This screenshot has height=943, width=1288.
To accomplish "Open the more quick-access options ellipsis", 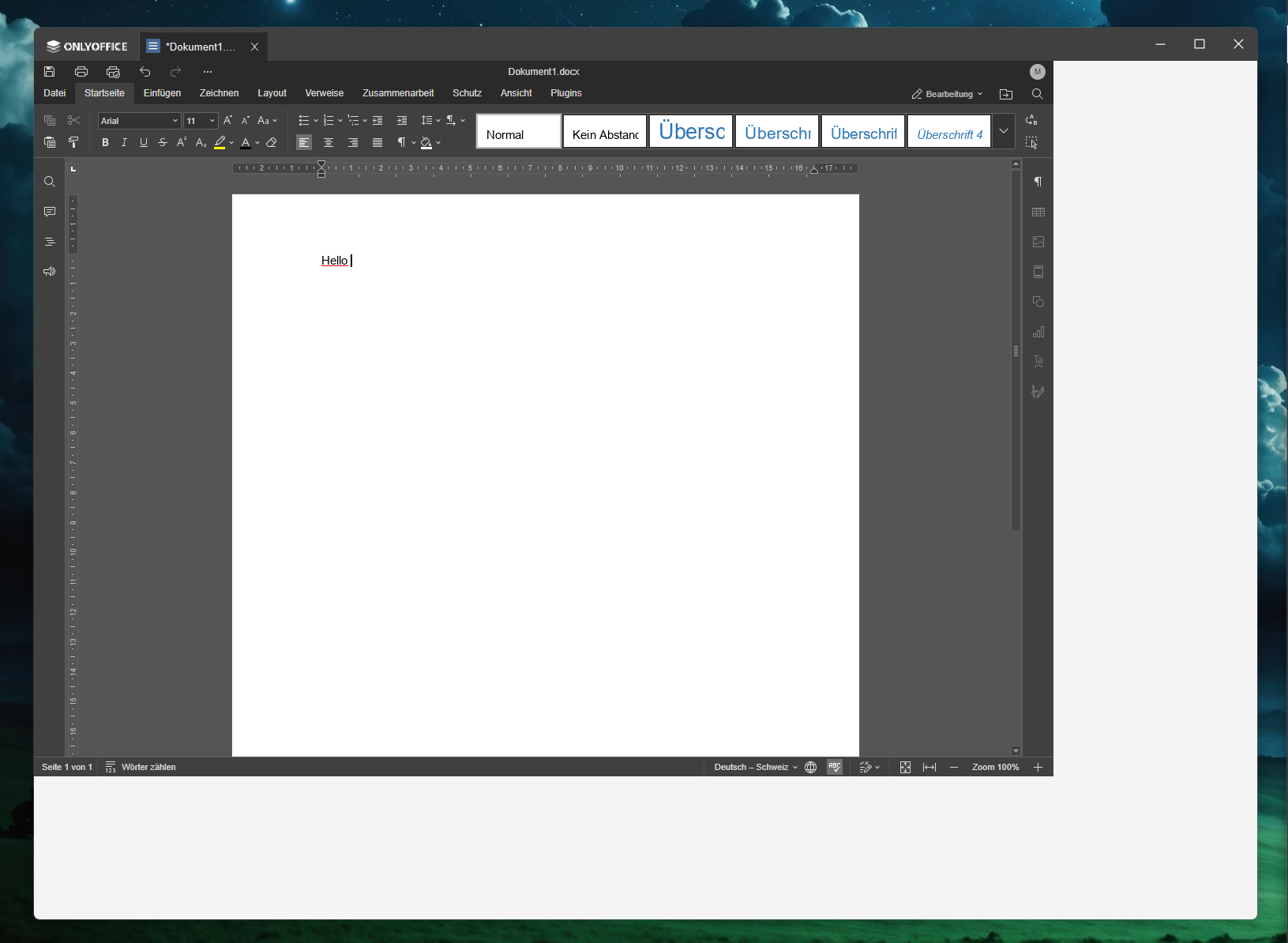I will point(208,72).
